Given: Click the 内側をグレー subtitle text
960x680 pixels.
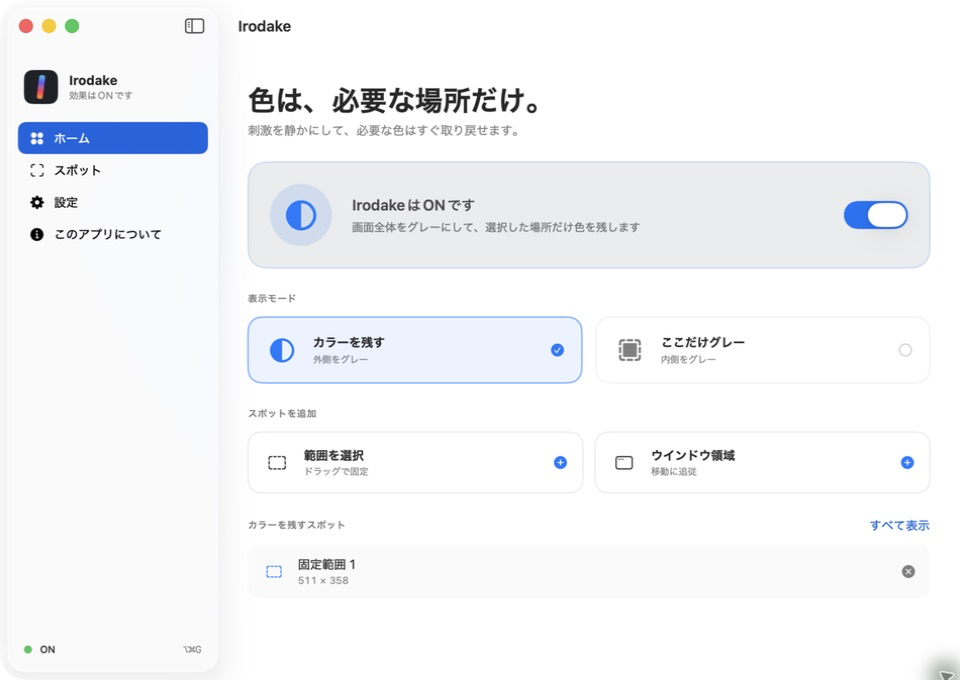Looking at the screenshot, I should click(688, 359).
